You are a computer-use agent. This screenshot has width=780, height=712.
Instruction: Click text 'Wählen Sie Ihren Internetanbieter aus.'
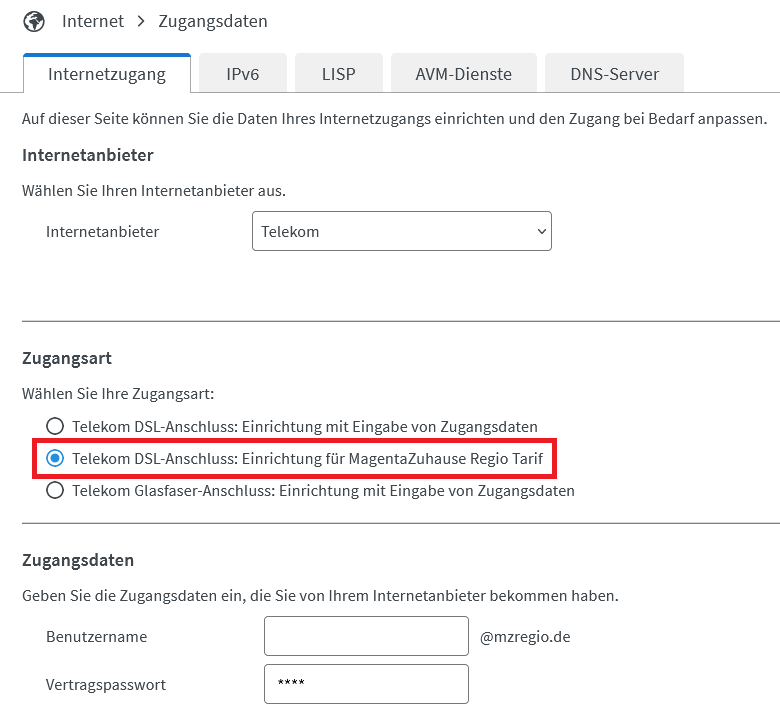click(154, 191)
